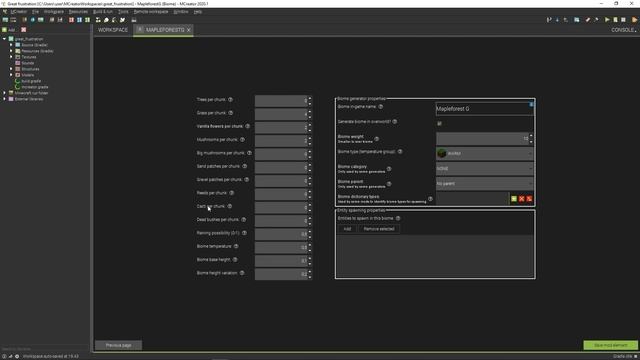Viewport: 640px width, 360px height.
Task: Expand Textures tree node
Action: pos(11,57)
